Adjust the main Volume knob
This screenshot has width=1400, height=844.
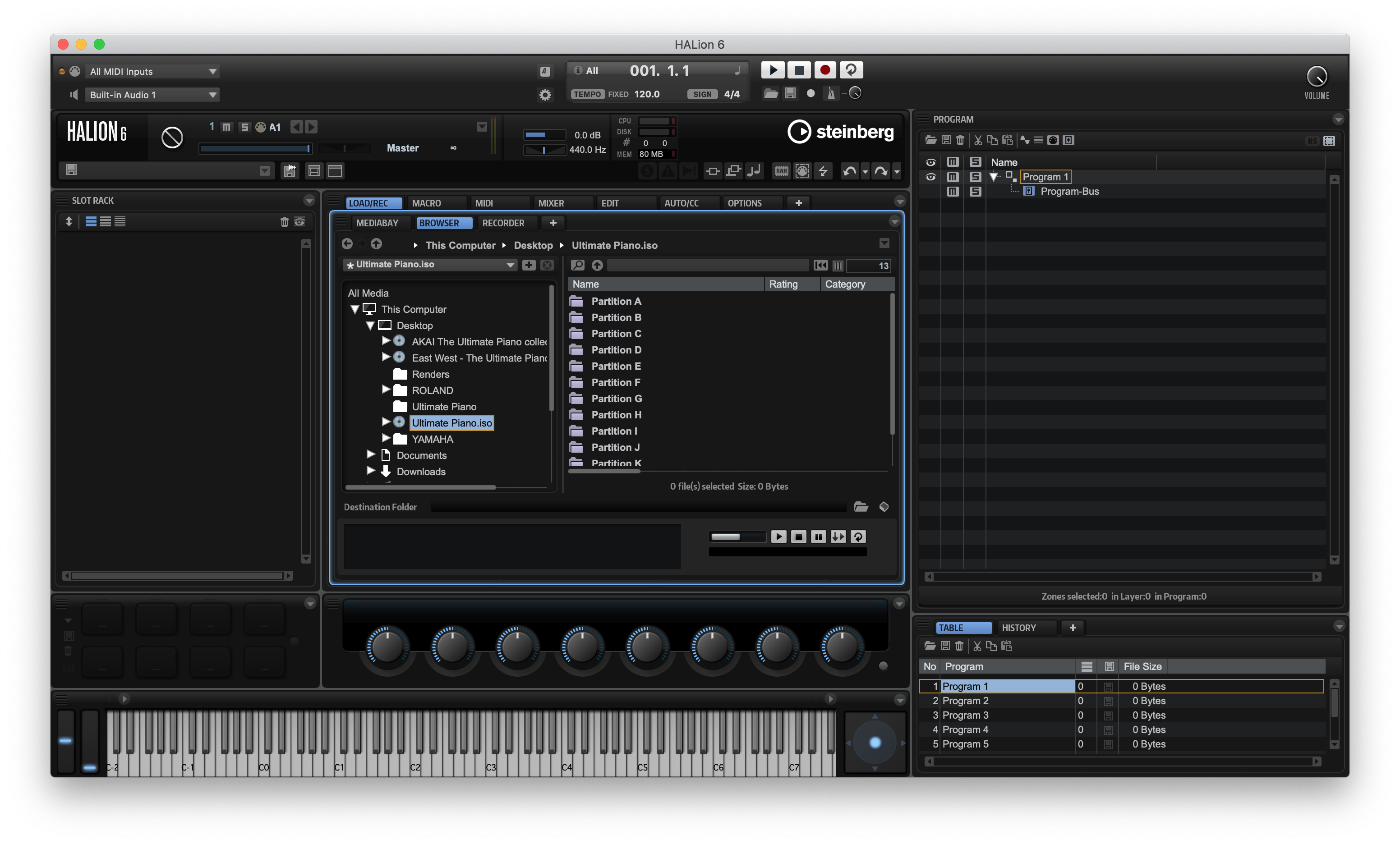point(1317,76)
